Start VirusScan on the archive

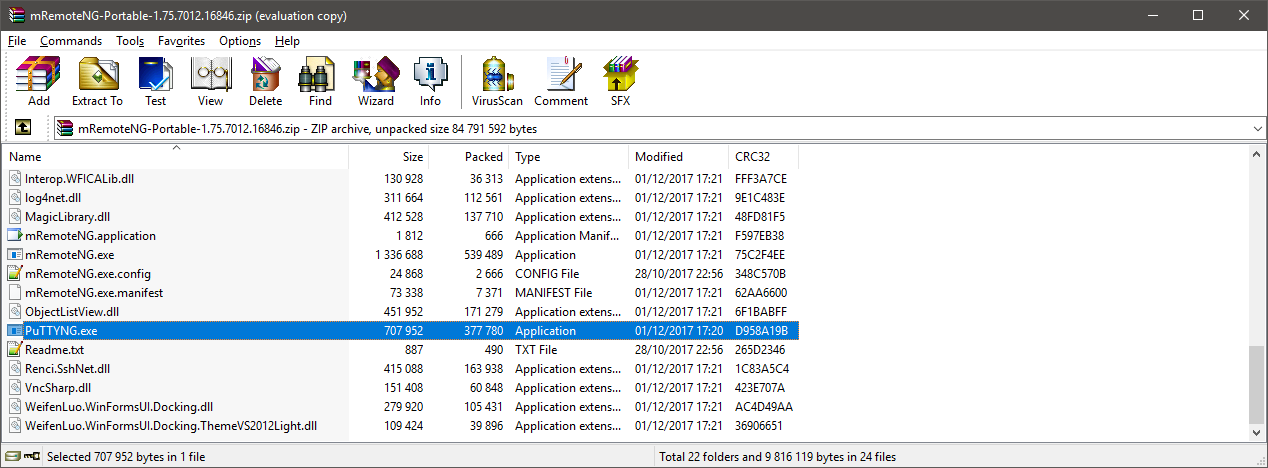pos(497,82)
